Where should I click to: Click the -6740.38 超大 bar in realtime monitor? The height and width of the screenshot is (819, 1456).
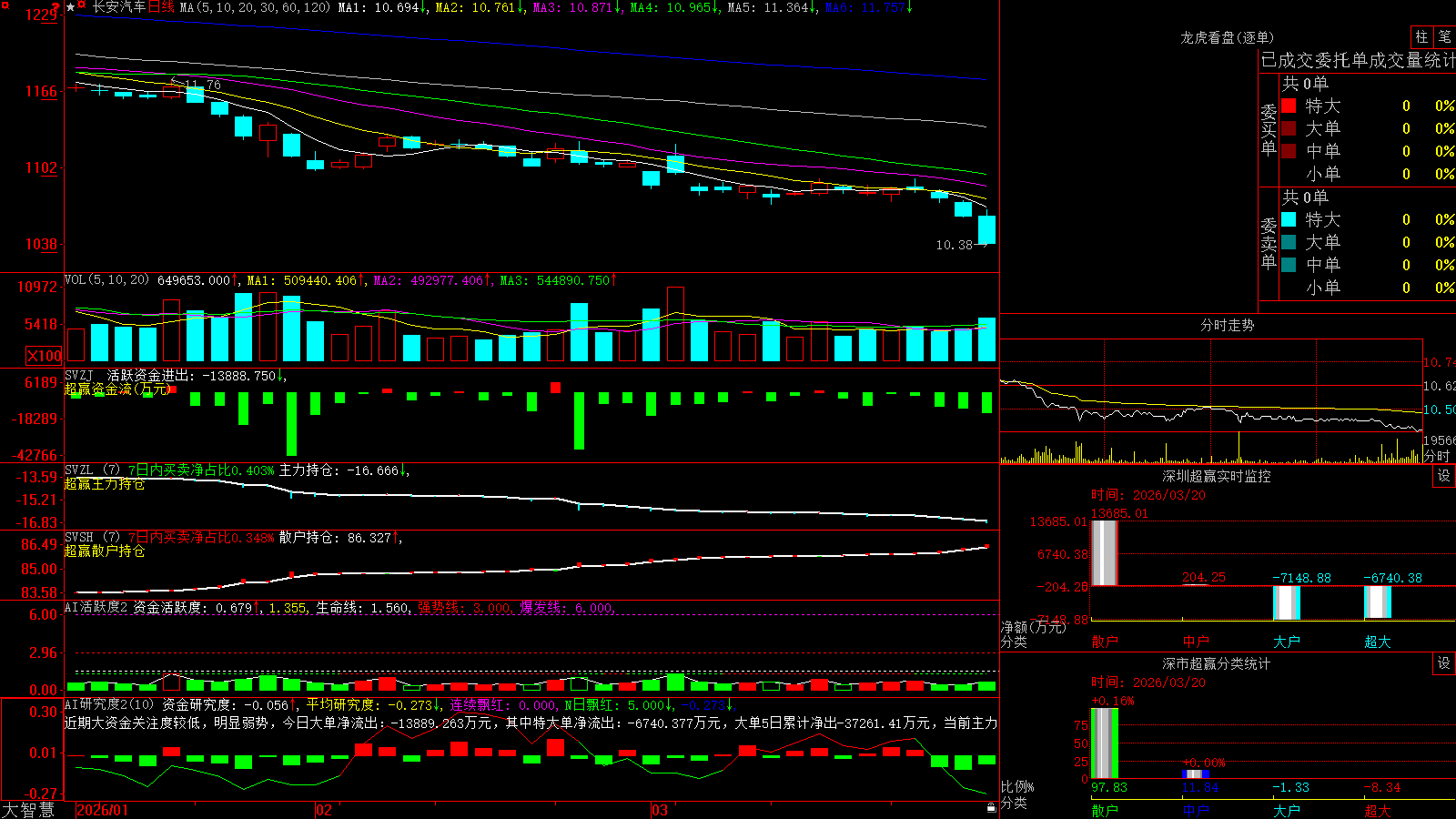coord(1378,602)
